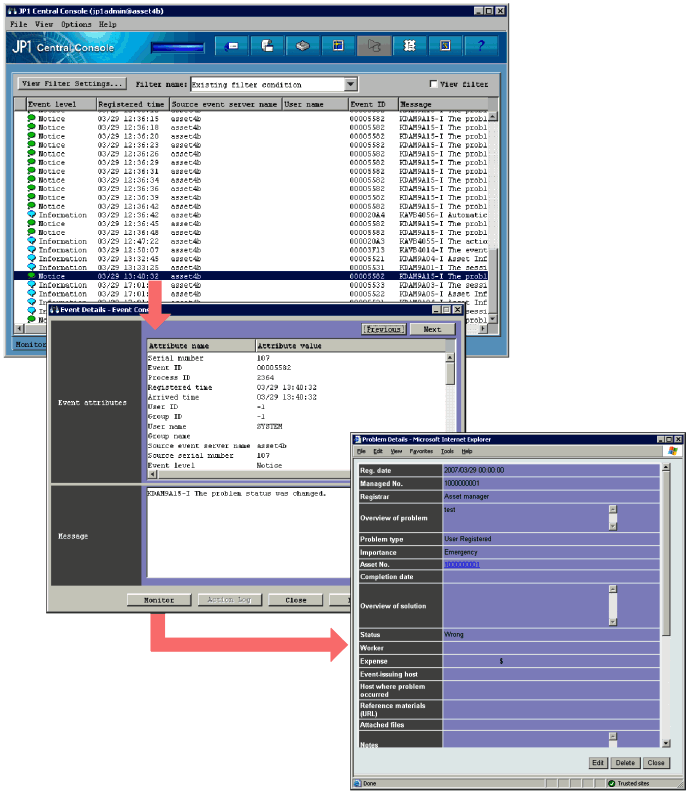This screenshot has height=793, width=688.
Task: Click the document-and-server toolbar icon
Action: tap(267, 46)
